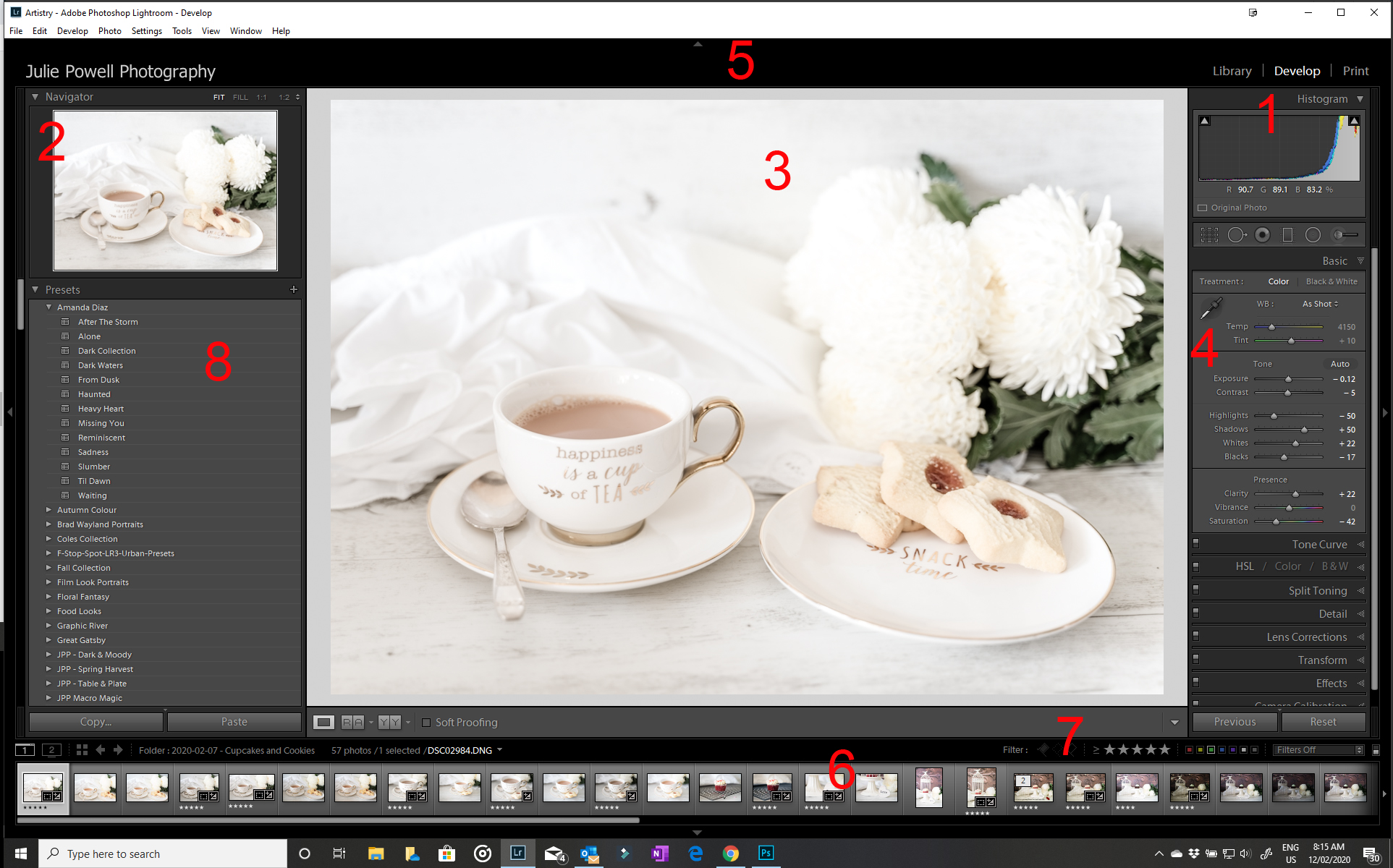Open second window display 2
1393x868 pixels.
pyautogui.click(x=51, y=750)
